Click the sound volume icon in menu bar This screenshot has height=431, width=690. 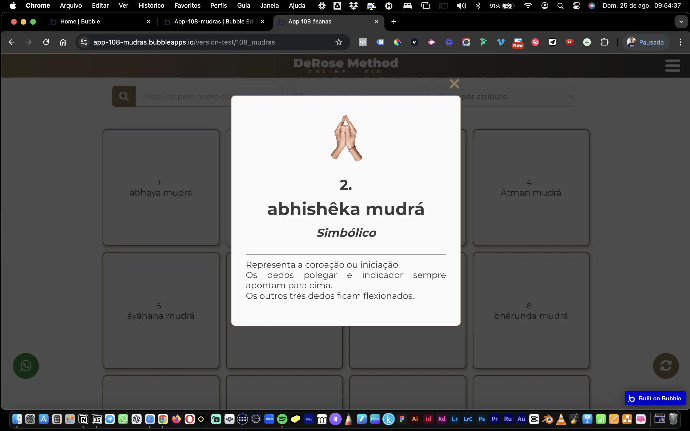pos(461,6)
